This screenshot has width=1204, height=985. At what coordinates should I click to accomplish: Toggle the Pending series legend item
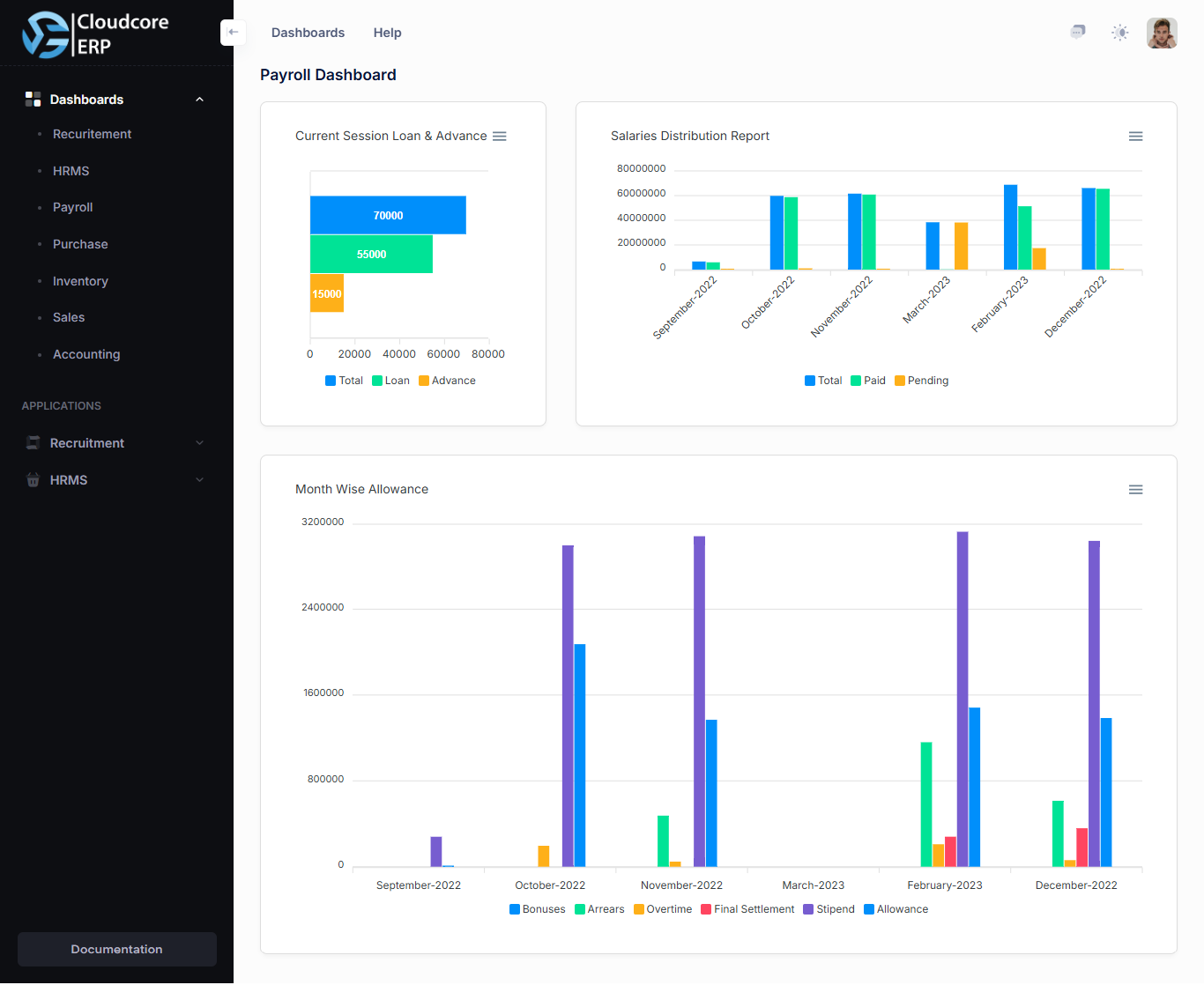point(921,381)
